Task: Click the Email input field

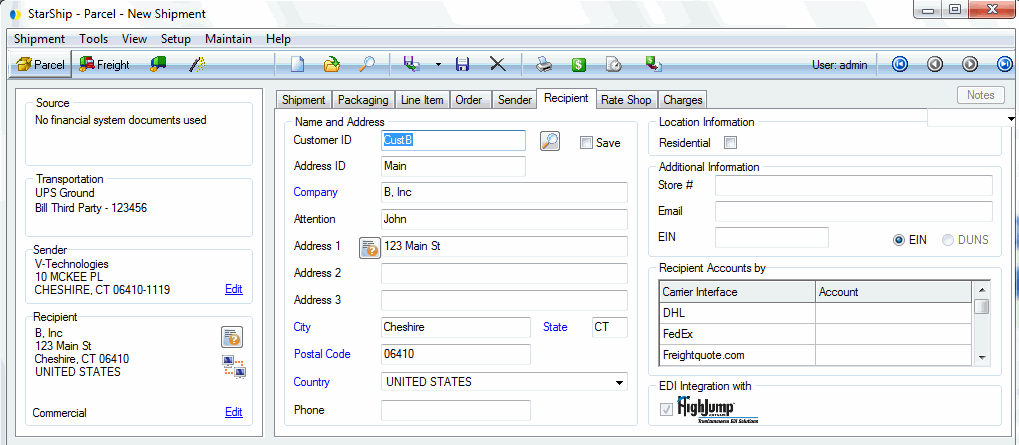Action: pos(854,212)
